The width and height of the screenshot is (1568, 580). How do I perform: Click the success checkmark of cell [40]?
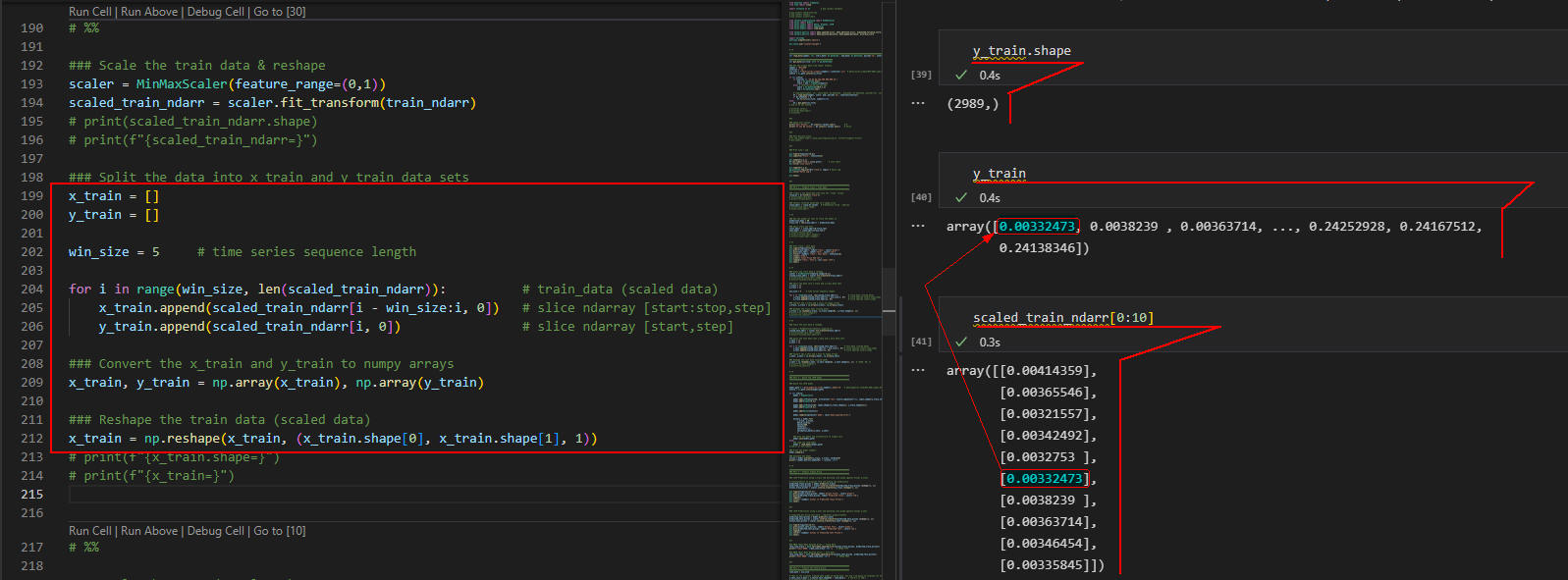tap(961, 197)
